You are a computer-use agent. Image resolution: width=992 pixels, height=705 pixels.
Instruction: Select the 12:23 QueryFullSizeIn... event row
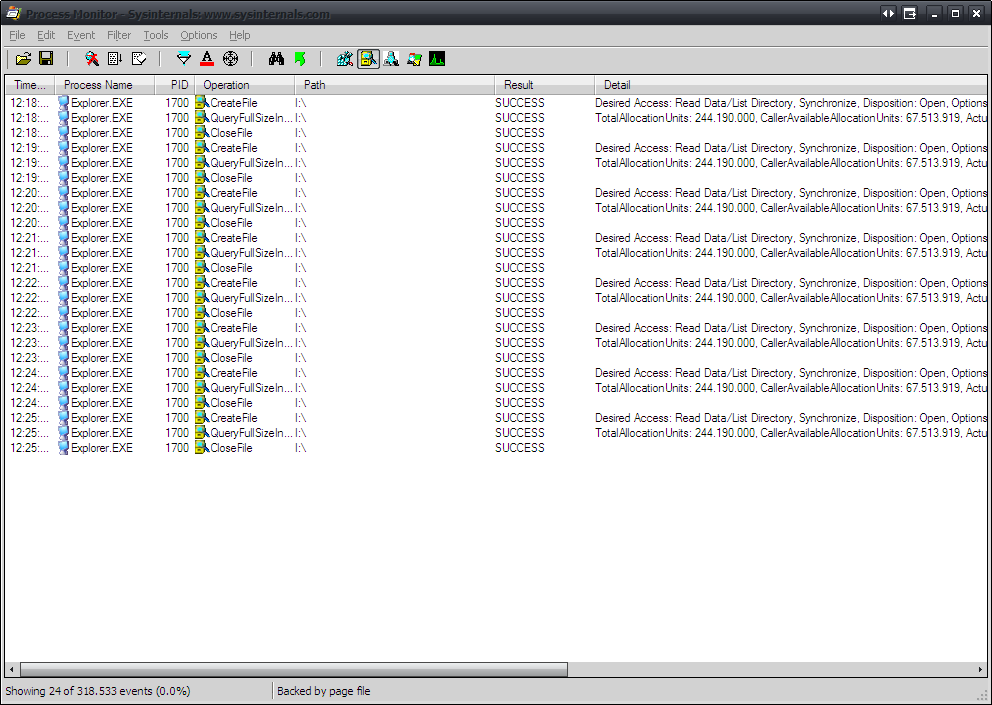coord(496,343)
